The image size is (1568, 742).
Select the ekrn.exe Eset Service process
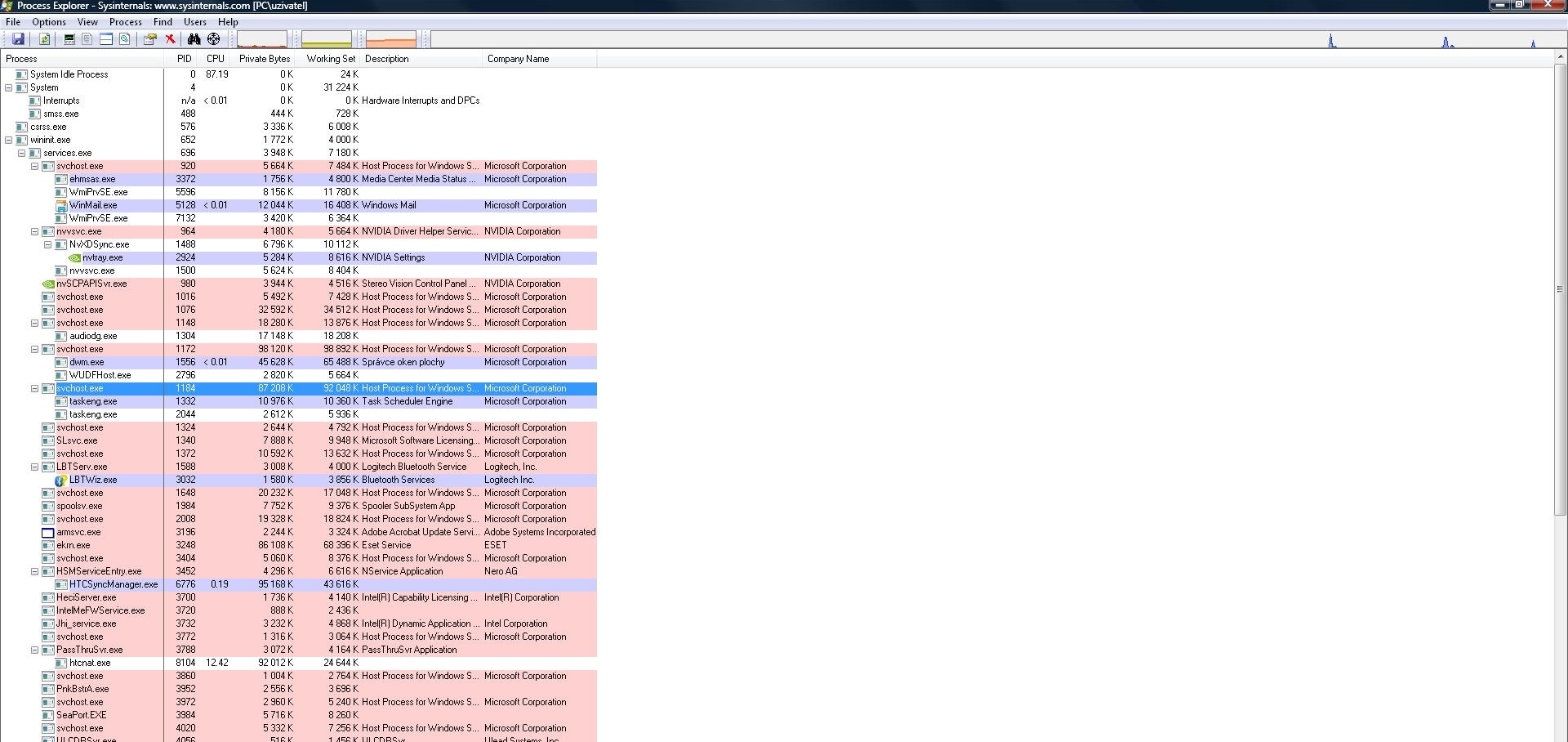298,545
